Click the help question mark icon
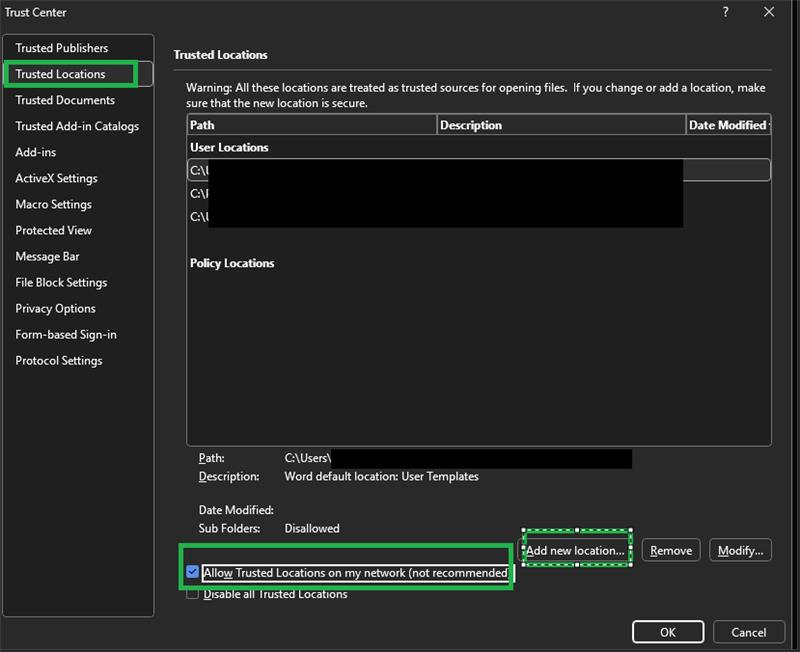This screenshot has width=800, height=652. (726, 12)
